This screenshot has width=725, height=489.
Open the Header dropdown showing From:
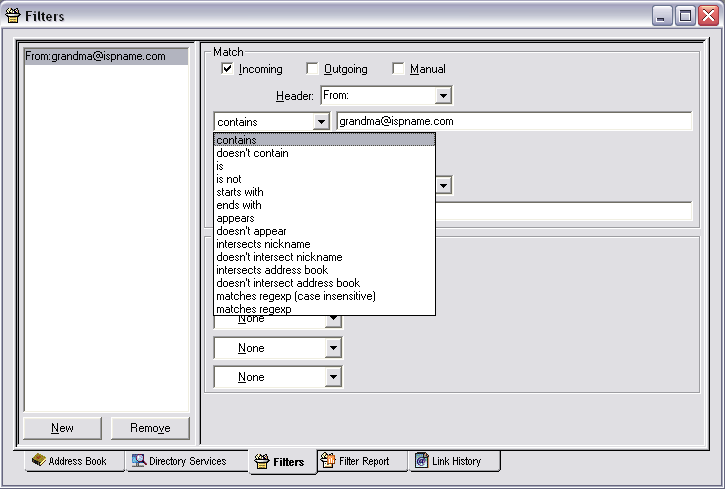point(444,96)
